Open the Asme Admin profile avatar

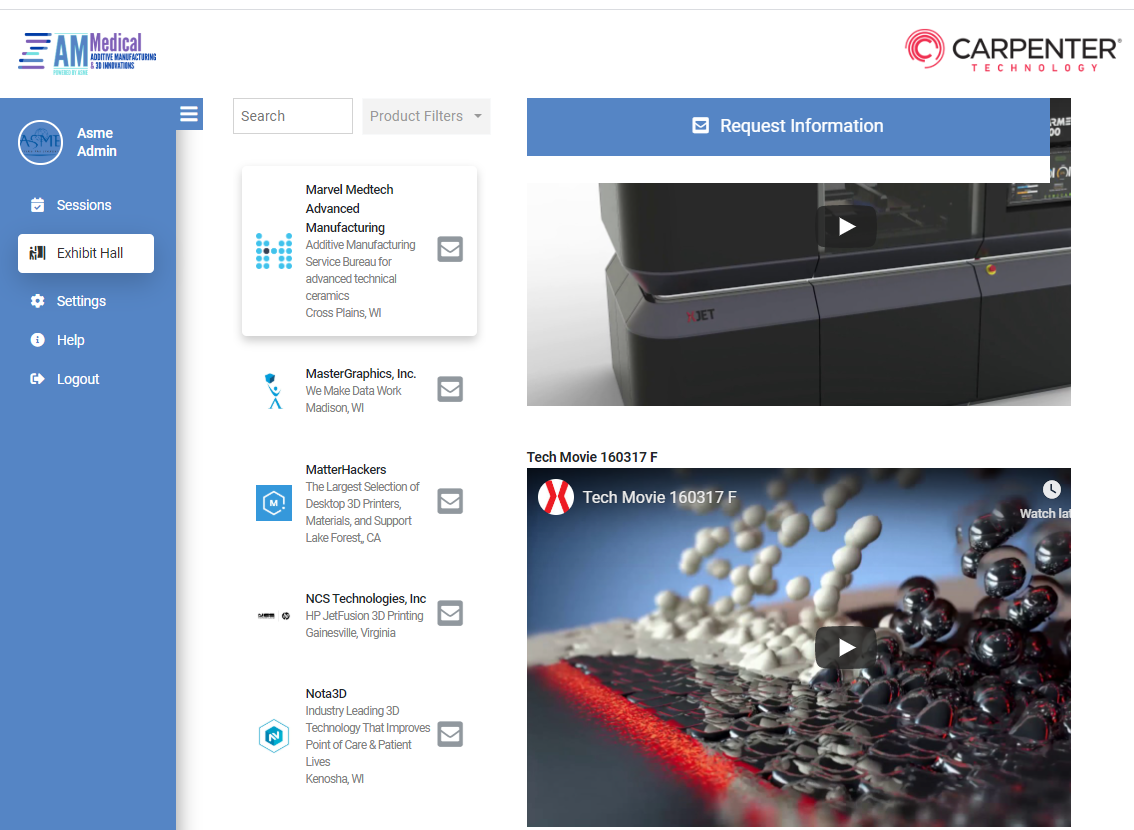click(40, 142)
